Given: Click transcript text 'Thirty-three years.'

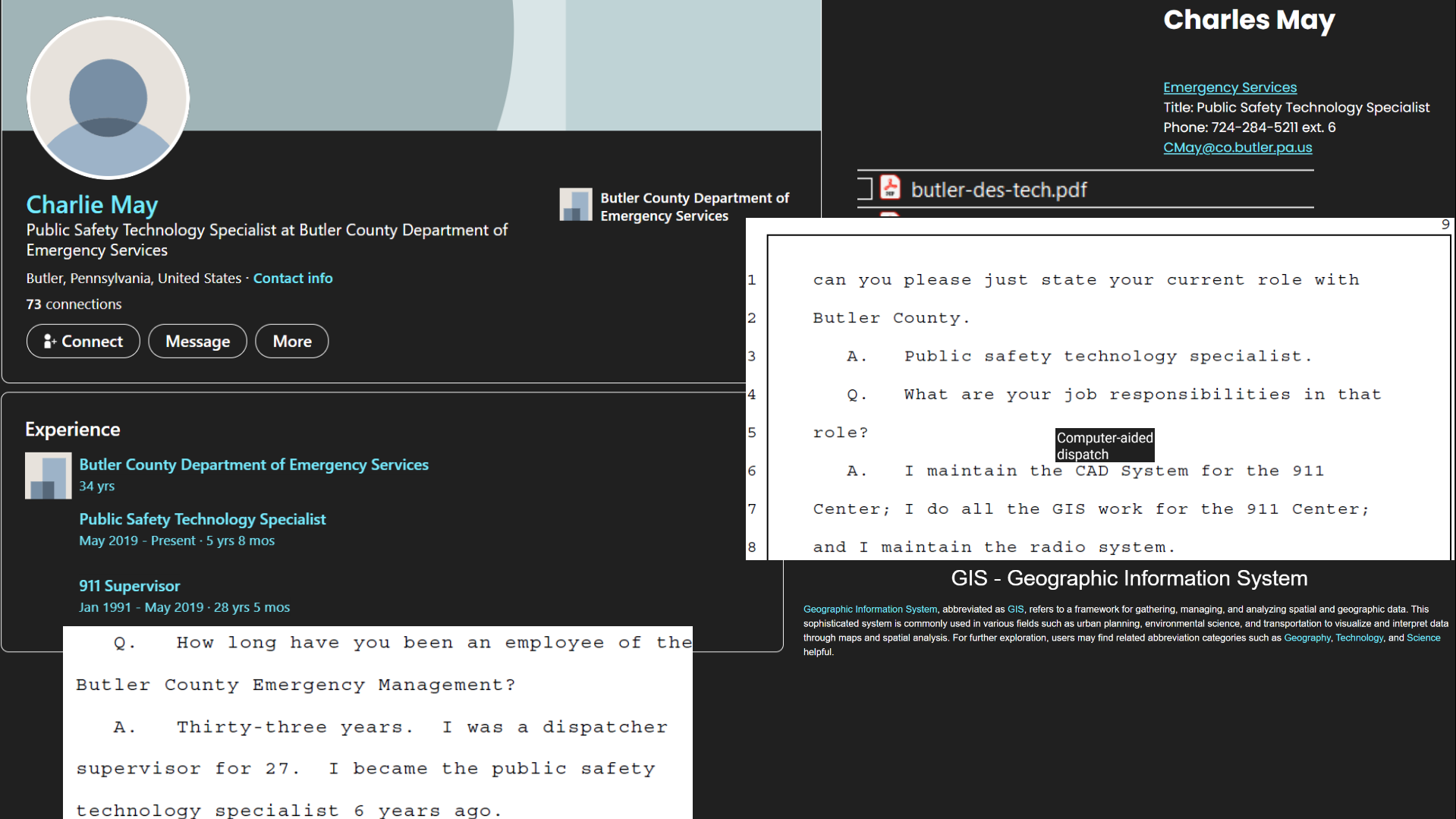Looking at the screenshot, I should point(295,726).
